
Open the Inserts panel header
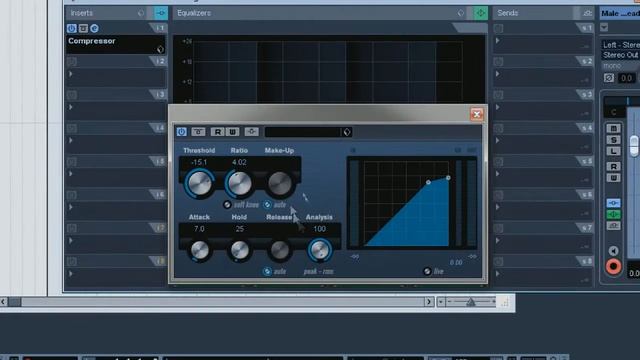point(82,13)
